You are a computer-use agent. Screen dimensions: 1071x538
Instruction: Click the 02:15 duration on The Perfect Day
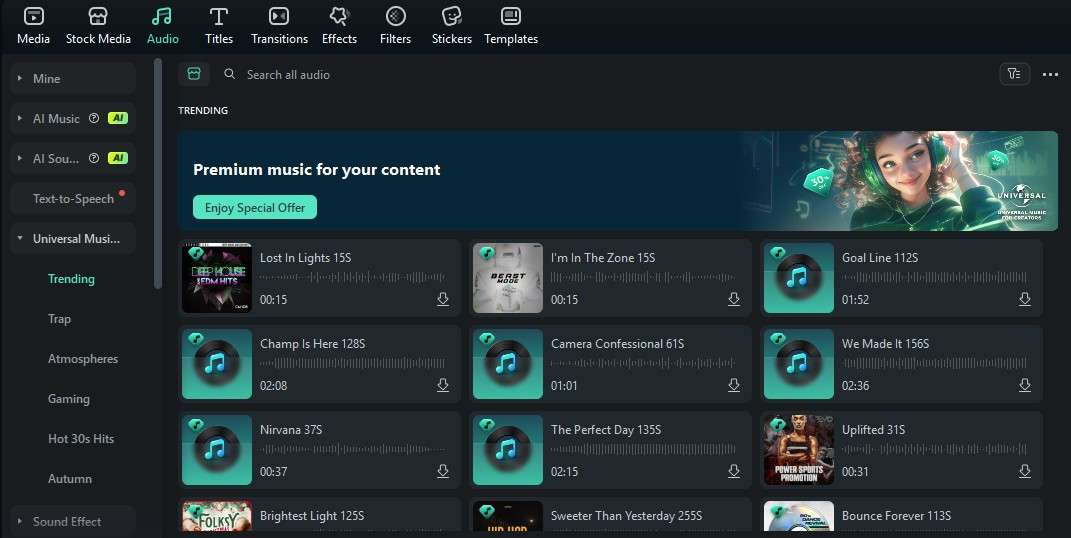564,472
